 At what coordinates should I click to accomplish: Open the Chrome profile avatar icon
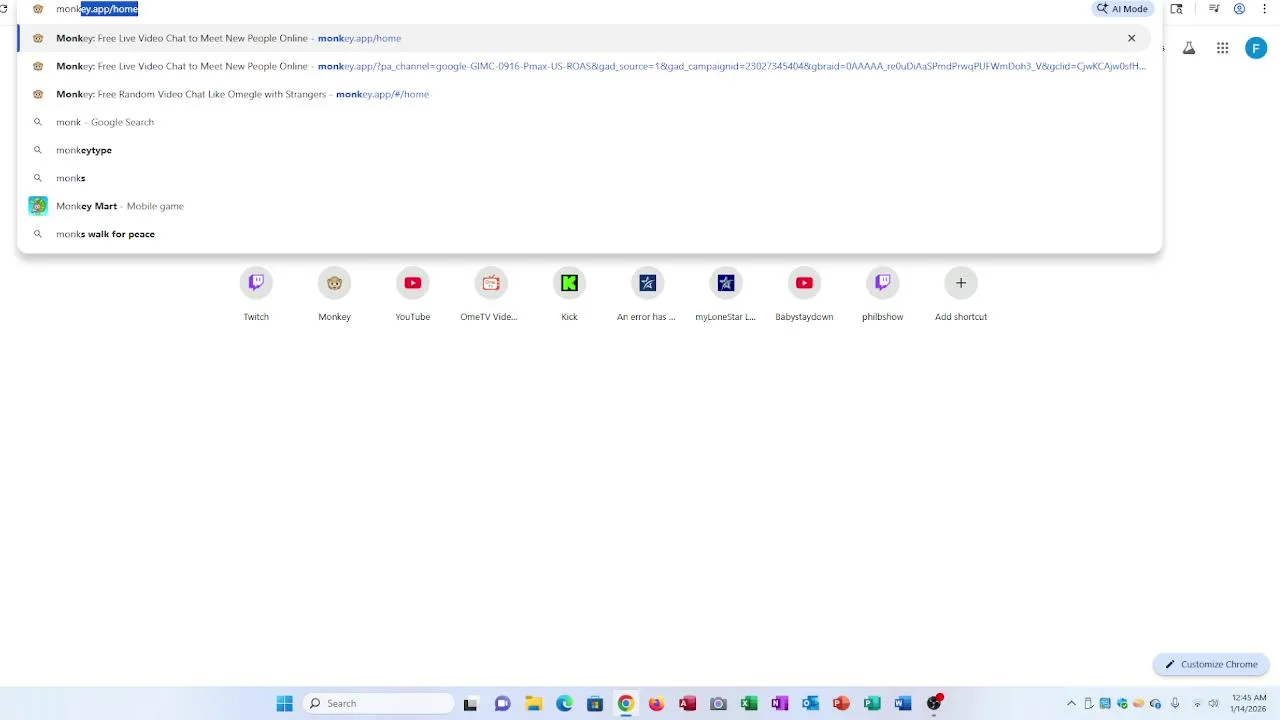[1240, 9]
